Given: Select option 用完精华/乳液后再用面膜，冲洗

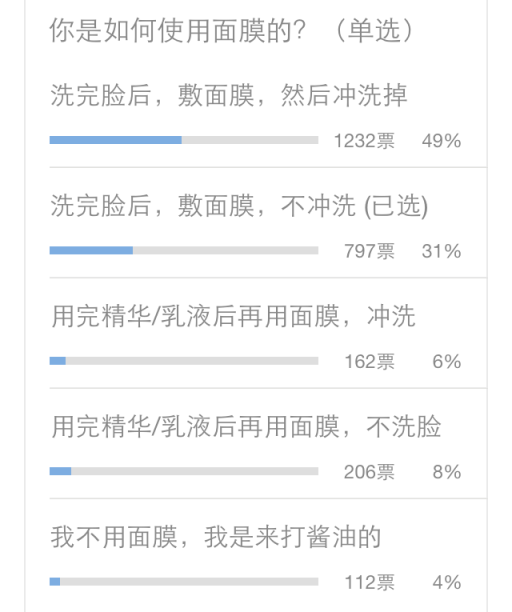Looking at the screenshot, I should pos(233,316).
